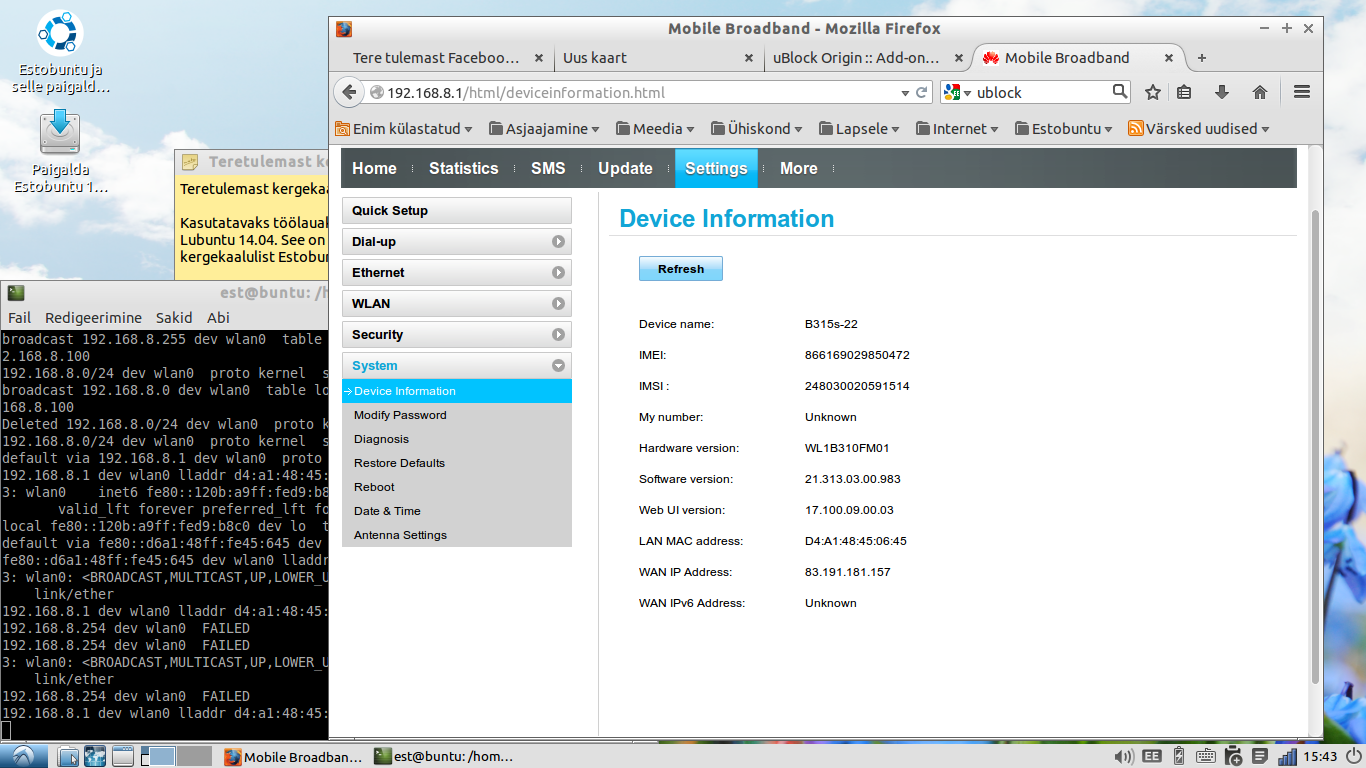
Task: Open the Estobuntu desktop shortcut icon
Action: point(60,52)
